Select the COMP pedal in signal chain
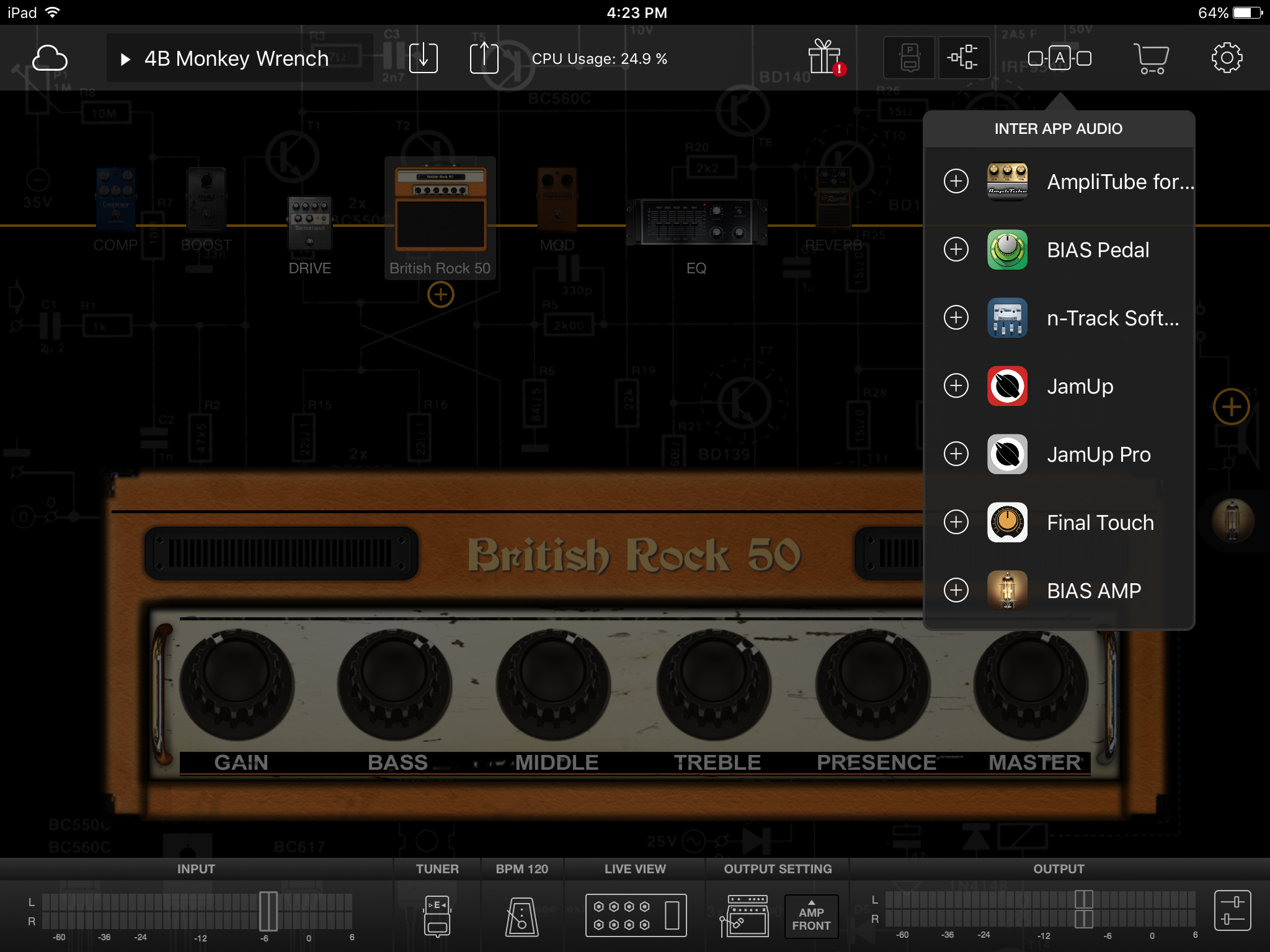Viewport: 1270px width, 952px height. point(116,200)
